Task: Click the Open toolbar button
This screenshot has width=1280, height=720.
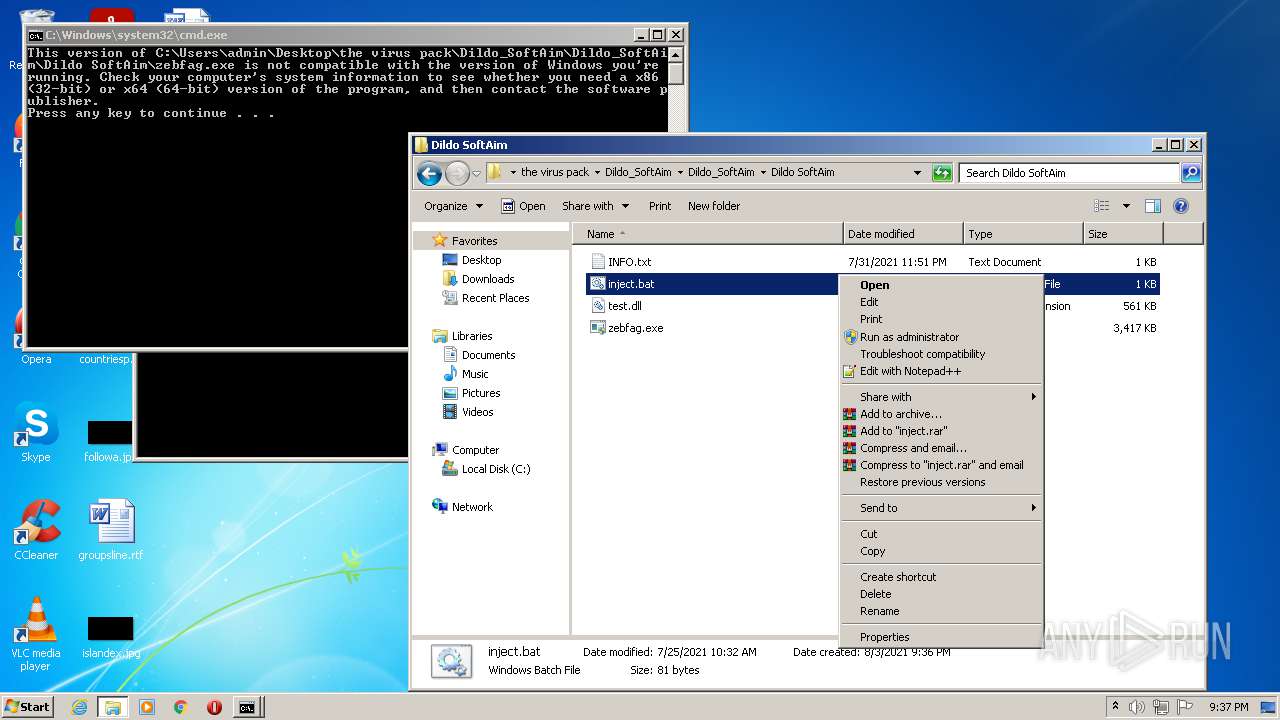Action: 523,206
